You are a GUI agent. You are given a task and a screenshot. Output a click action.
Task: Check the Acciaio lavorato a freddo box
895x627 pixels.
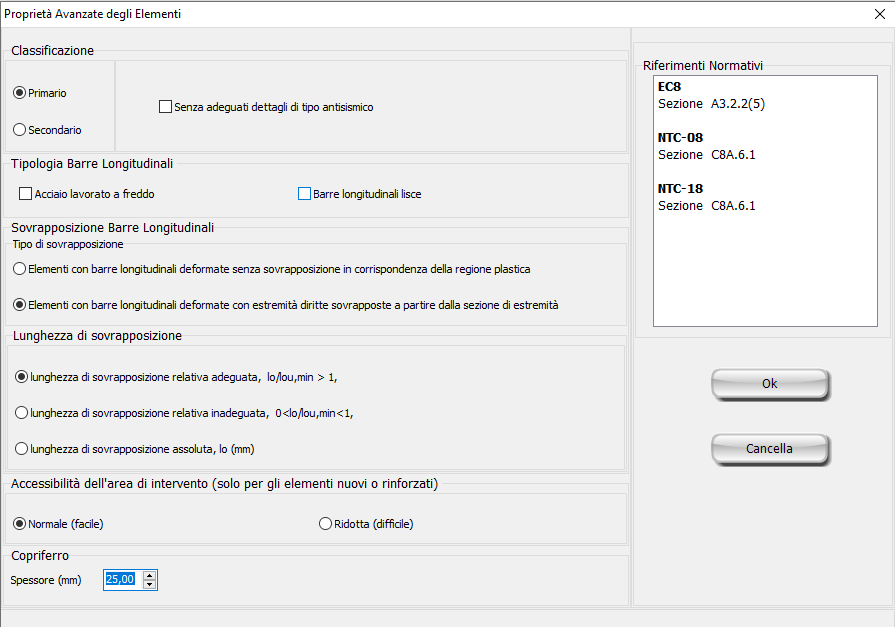pyautogui.click(x=26, y=194)
